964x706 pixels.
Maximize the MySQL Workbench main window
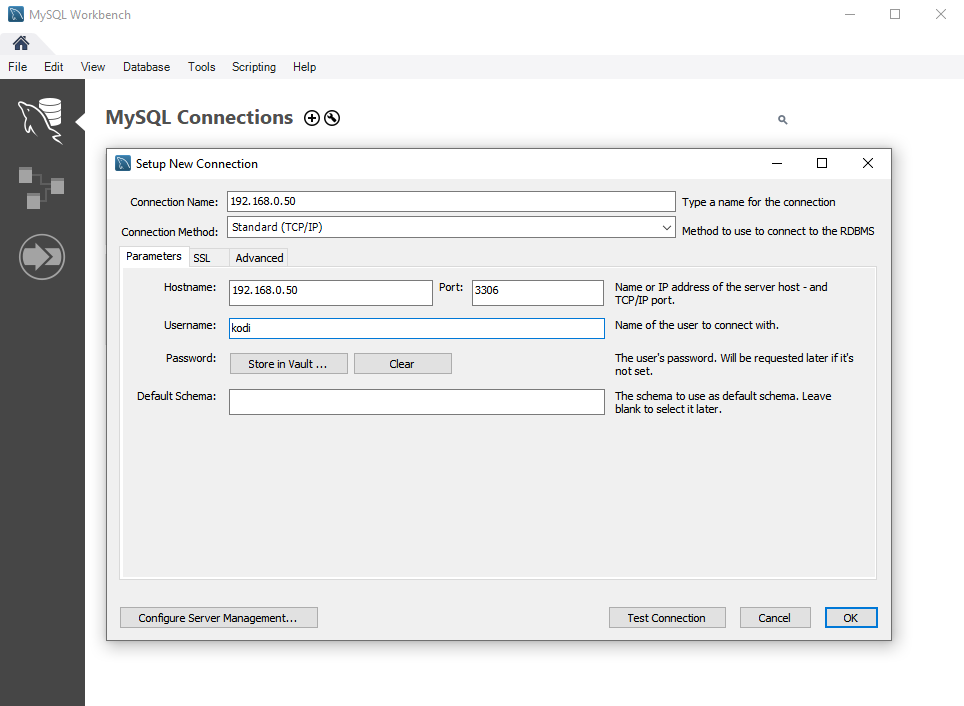point(895,14)
